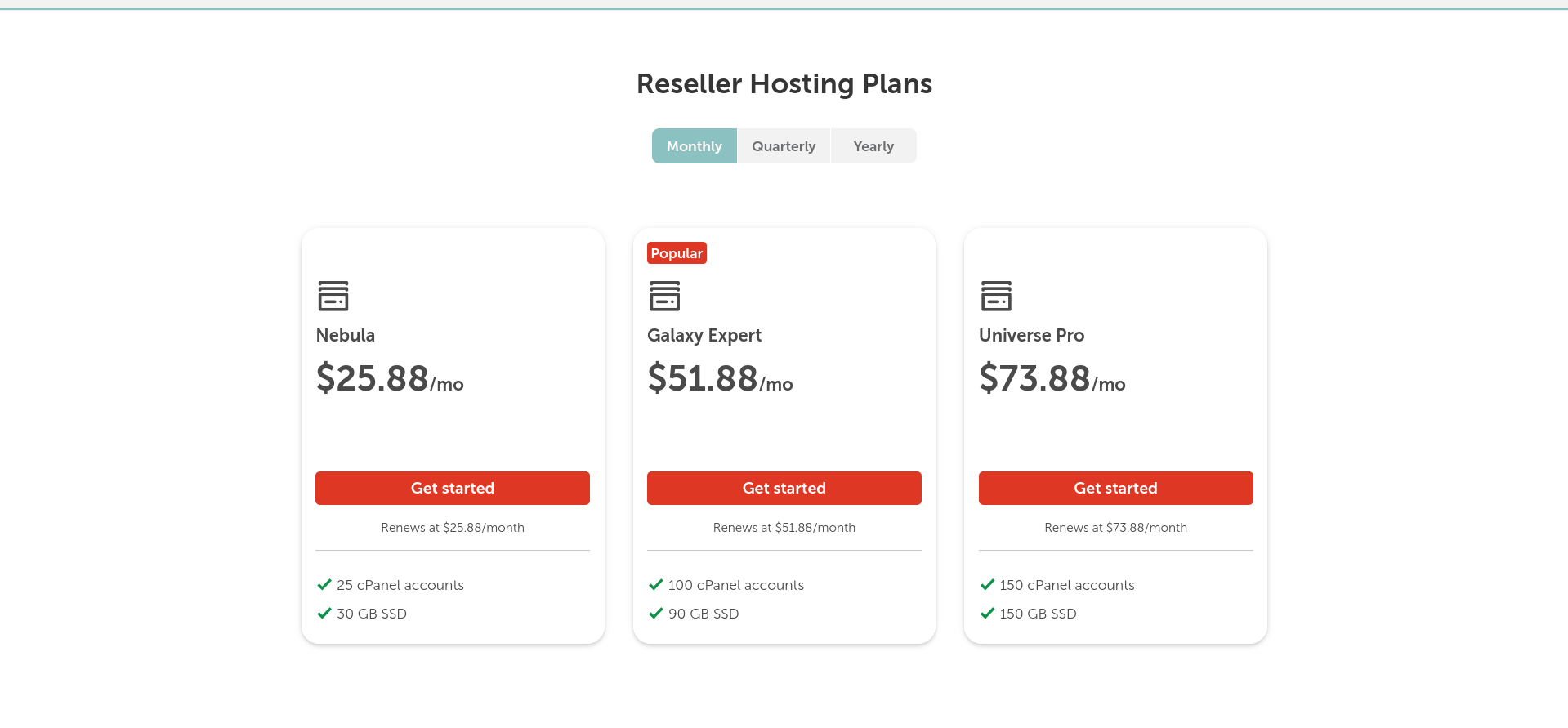This screenshot has height=728, width=1568.
Task: Click the 30 GB SSD feature text
Action: coord(372,614)
